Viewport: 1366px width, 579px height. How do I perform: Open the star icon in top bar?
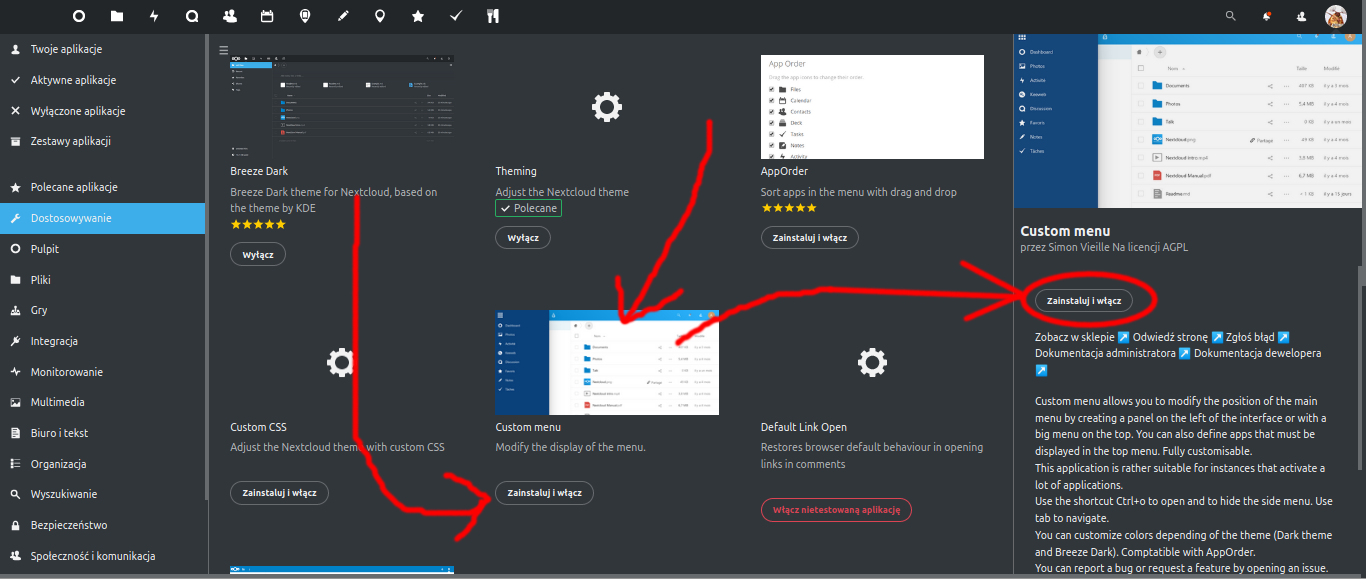click(418, 16)
